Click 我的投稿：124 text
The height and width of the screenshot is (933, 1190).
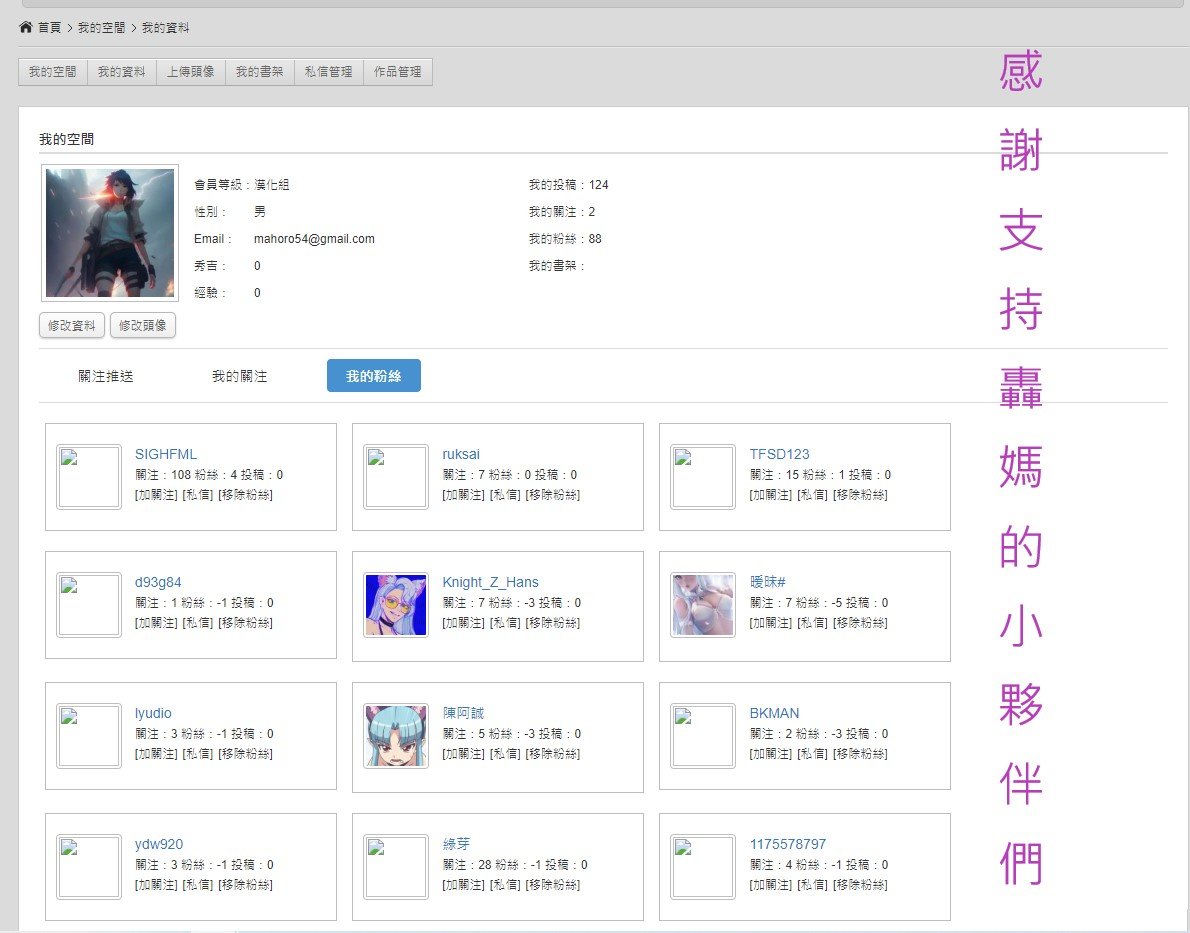click(x=568, y=184)
